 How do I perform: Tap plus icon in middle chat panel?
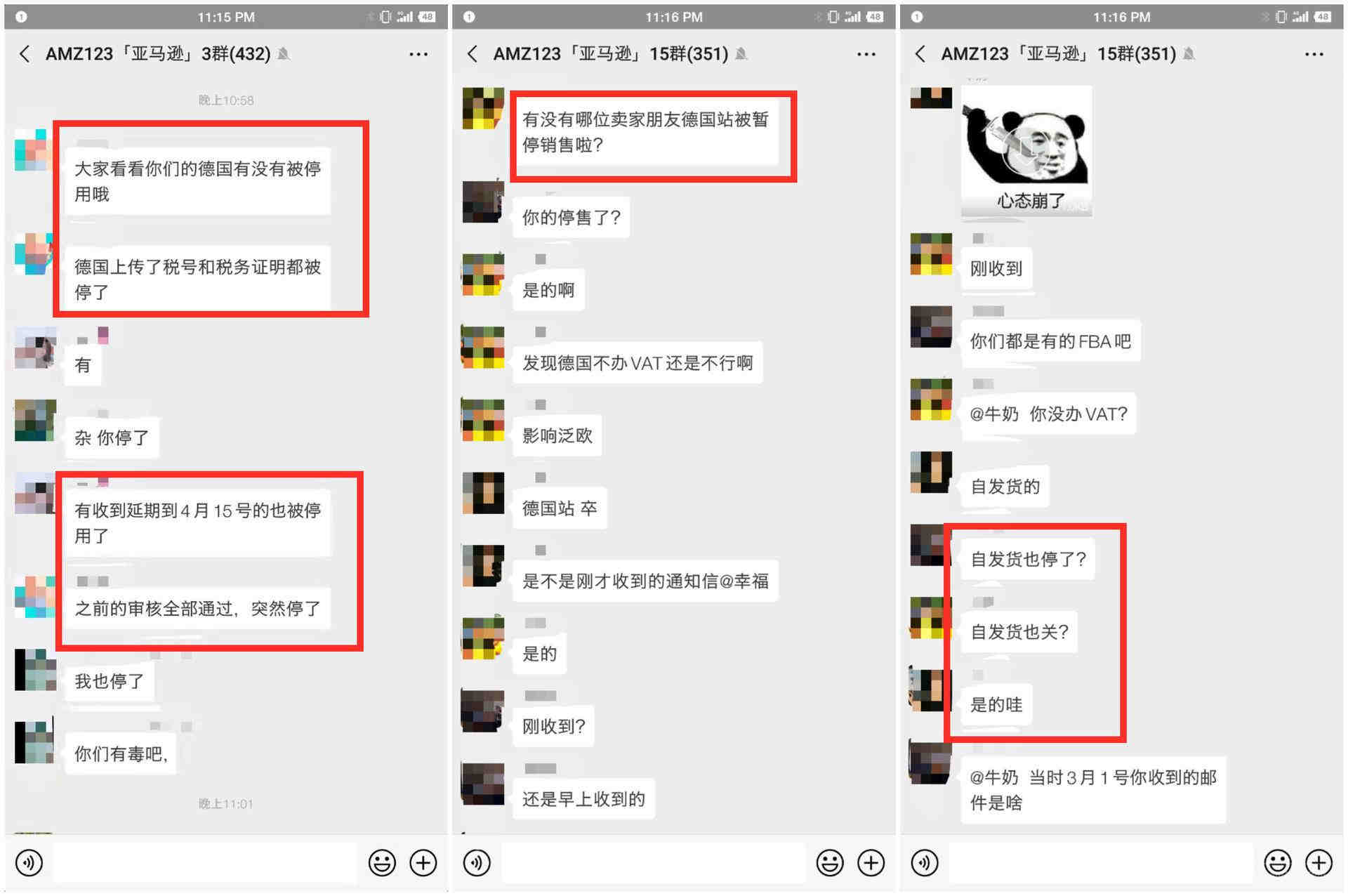click(871, 862)
